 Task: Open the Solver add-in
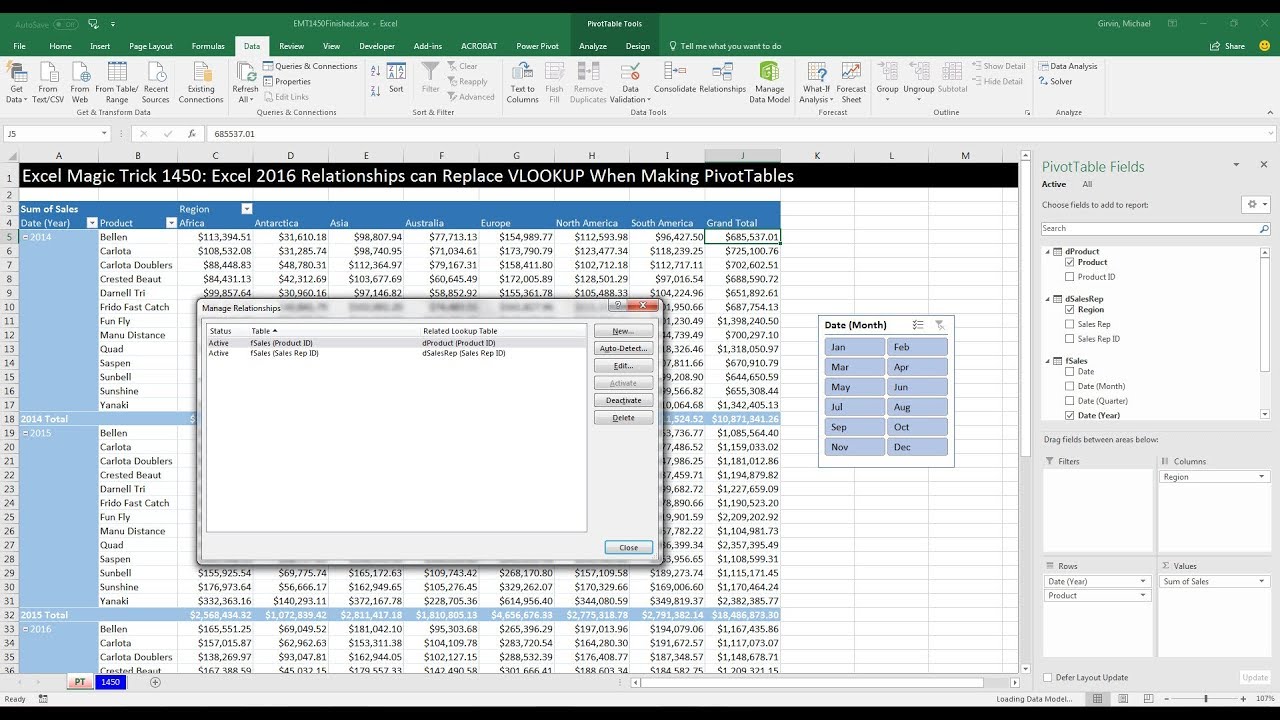tap(1055, 81)
